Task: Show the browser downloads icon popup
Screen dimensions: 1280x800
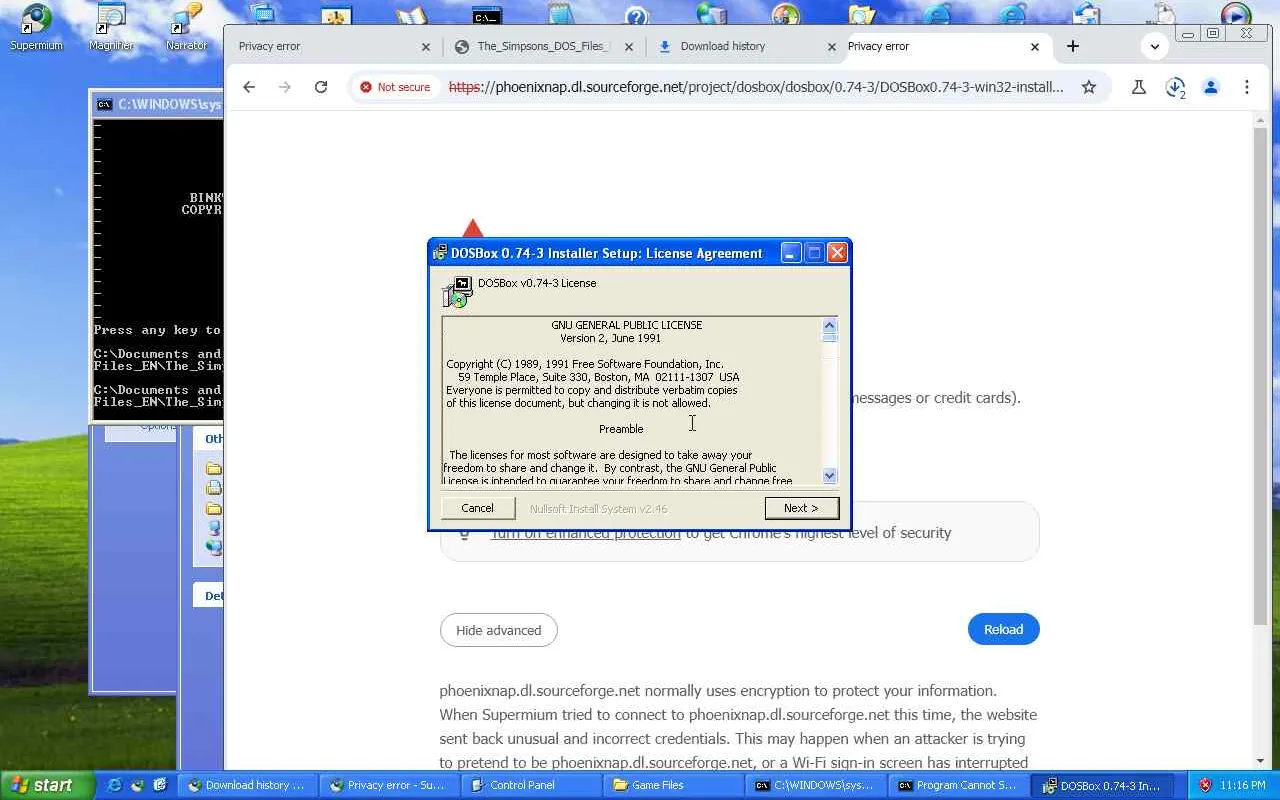Action: tap(1175, 87)
